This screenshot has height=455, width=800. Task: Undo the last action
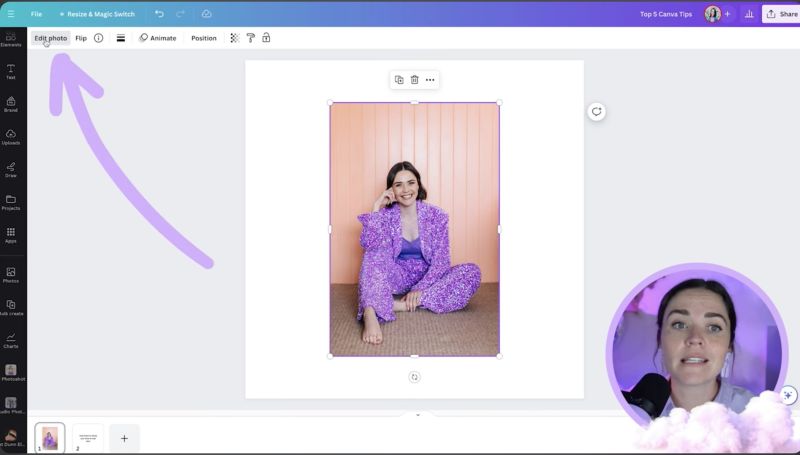tap(159, 14)
